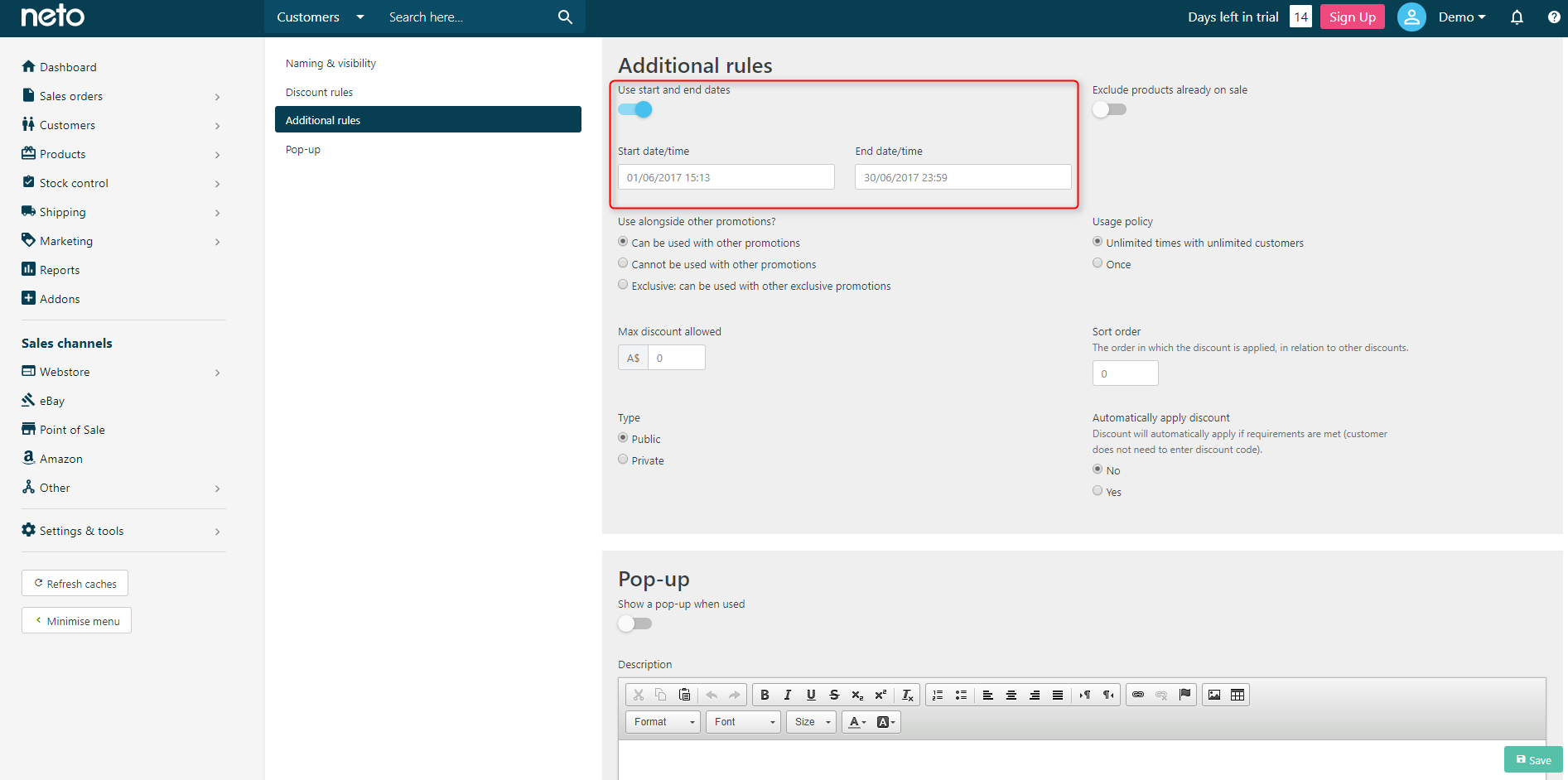Image resolution: width=1568 pixels, height=780 pixels.
Task: Insert an image in the editor
Action: [1214, 695]
